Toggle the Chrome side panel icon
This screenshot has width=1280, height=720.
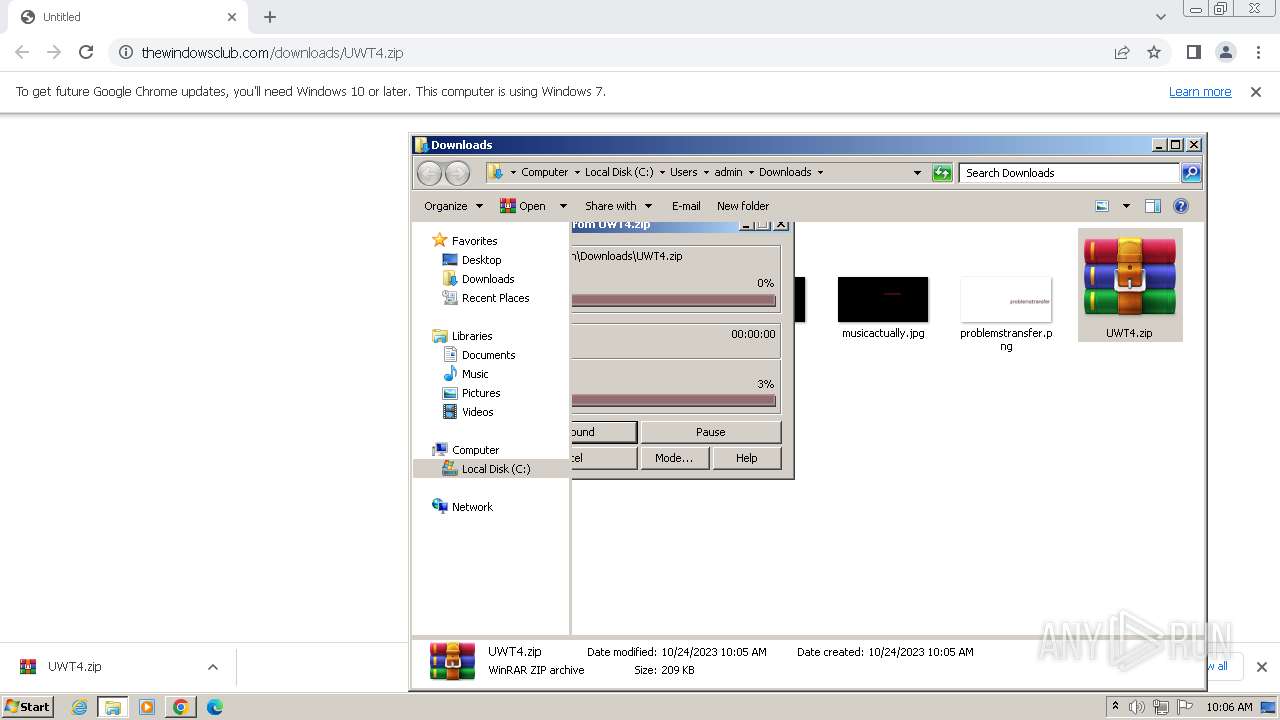coord(1193,52)
